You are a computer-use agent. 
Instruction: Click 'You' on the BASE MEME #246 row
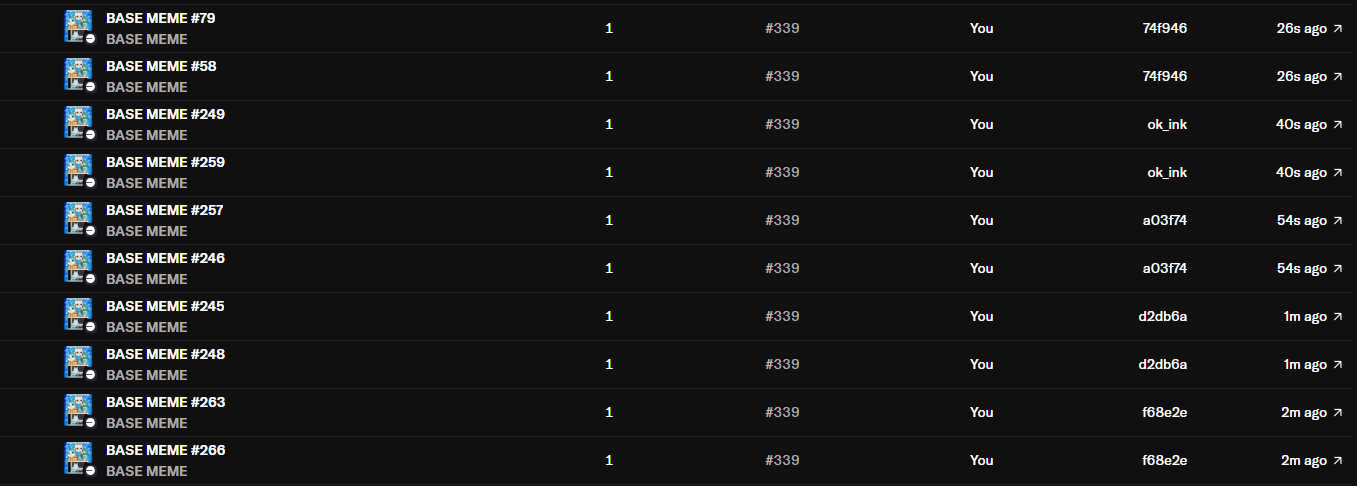click(x=981, y=268)
